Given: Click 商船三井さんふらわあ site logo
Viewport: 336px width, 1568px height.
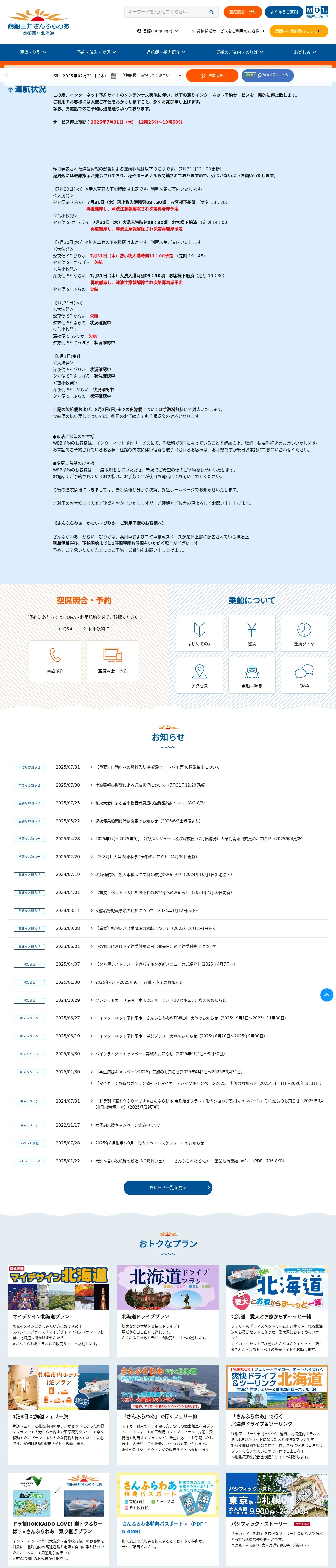Looking at the screenshot, I should 38,22.
